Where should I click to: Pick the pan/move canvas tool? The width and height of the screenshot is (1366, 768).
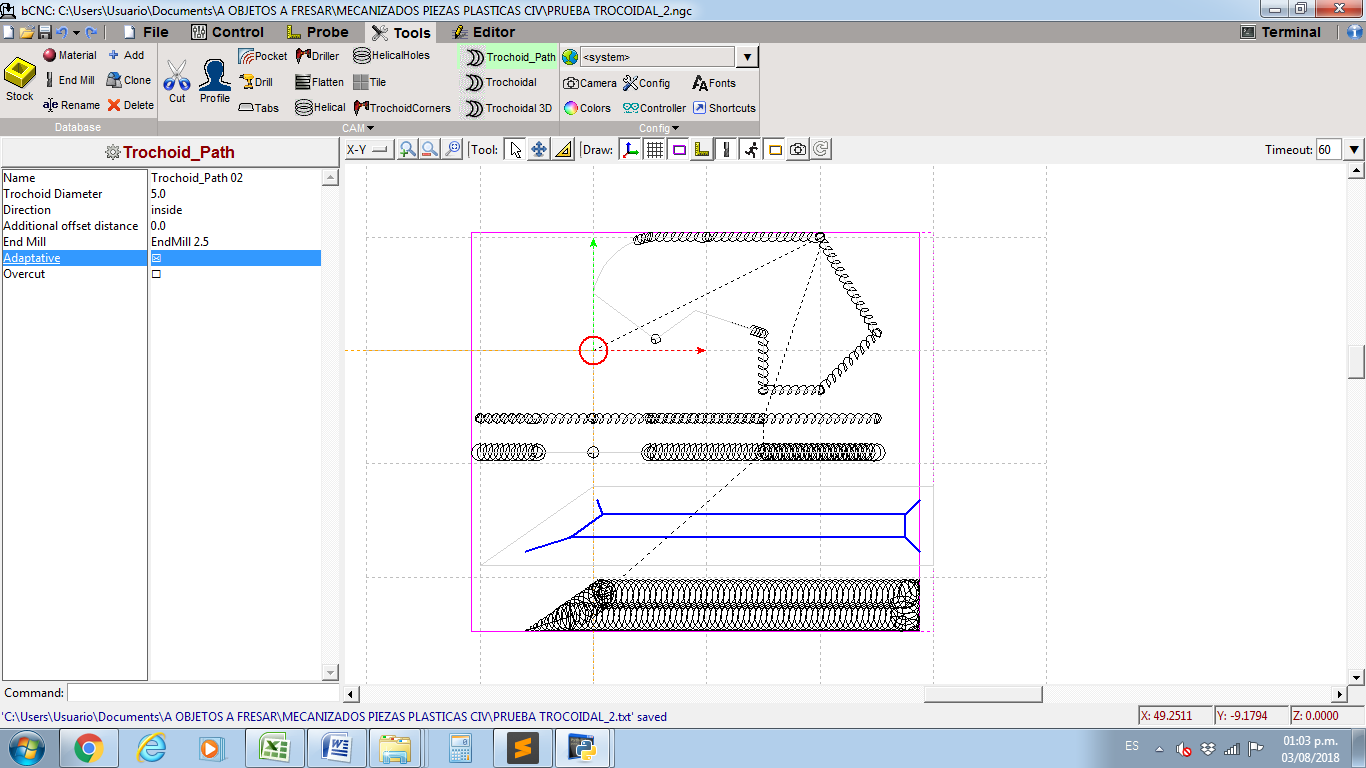point(539,150)
